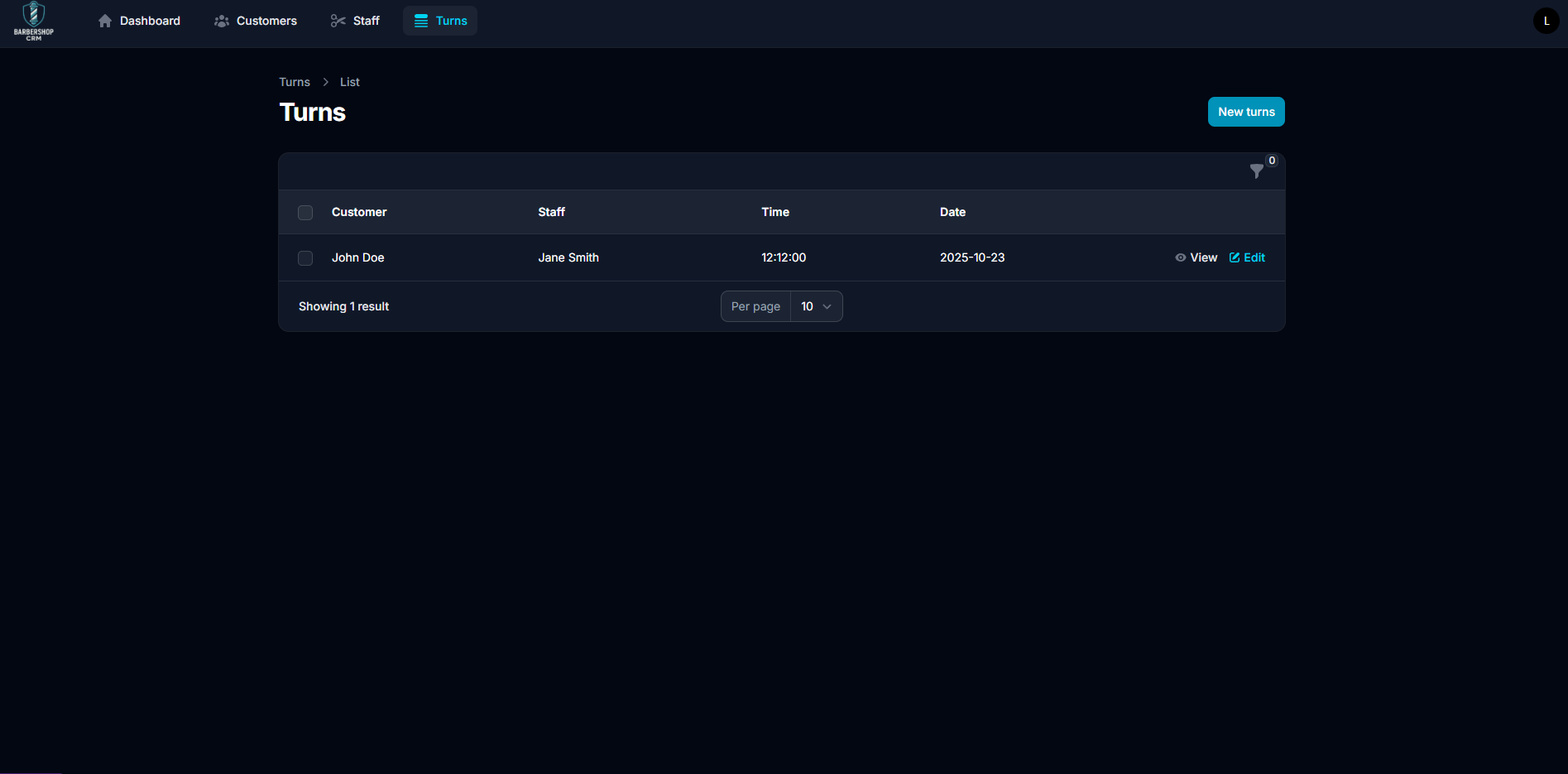Image resolution: width=1568 pixels, height=774 pixels.
Task: Click the Staff scissors icon
Action: [338, 21]
